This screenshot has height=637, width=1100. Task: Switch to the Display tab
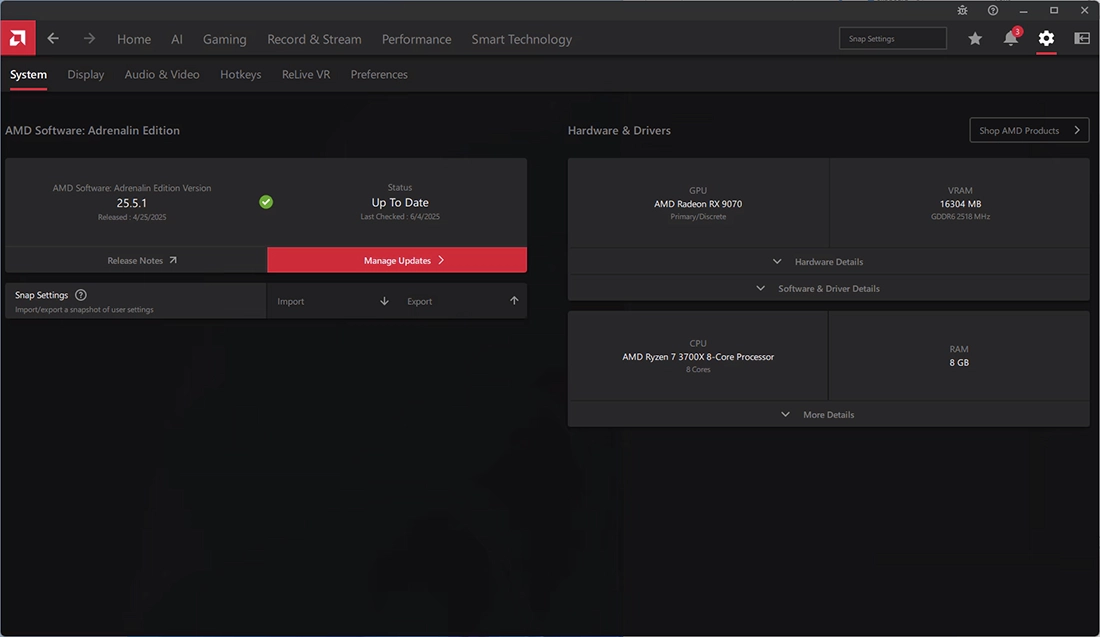coord(85,74)
